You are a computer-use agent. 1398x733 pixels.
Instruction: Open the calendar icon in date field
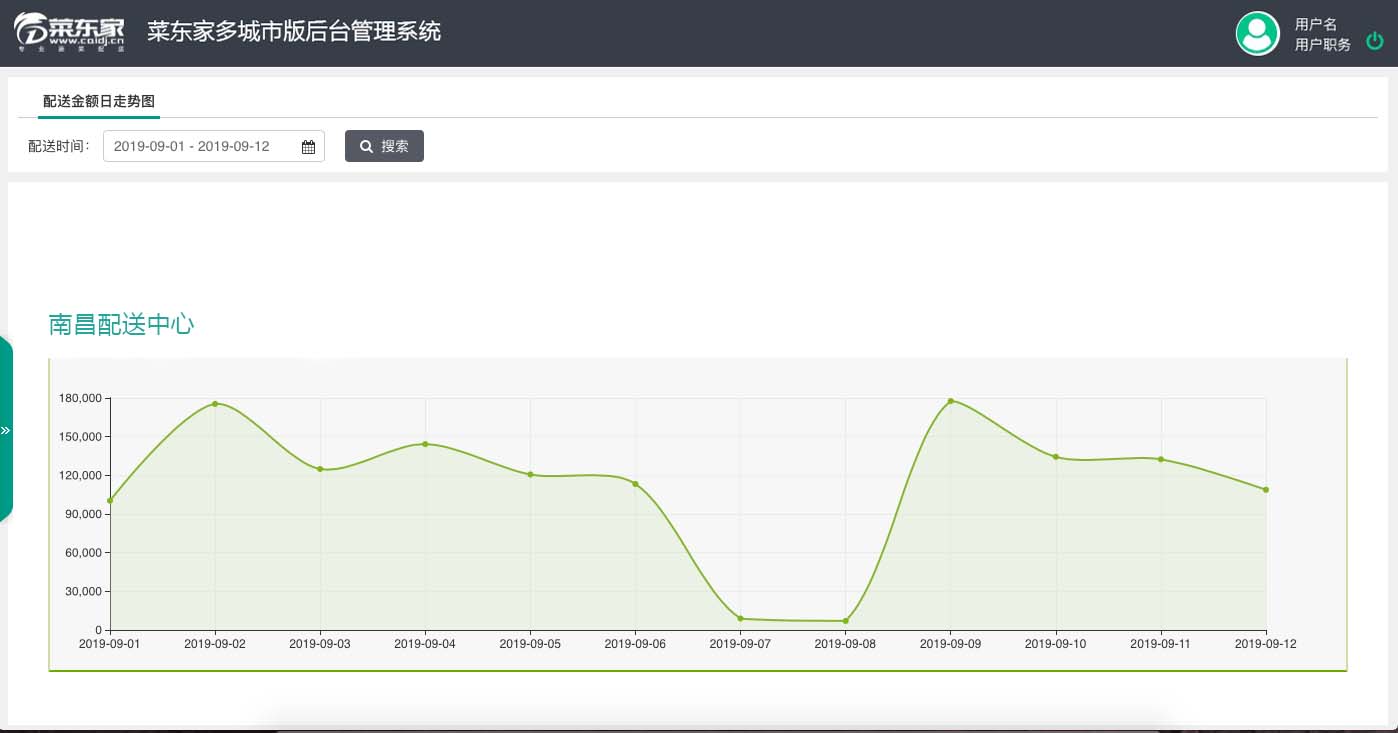pos(308,147)
